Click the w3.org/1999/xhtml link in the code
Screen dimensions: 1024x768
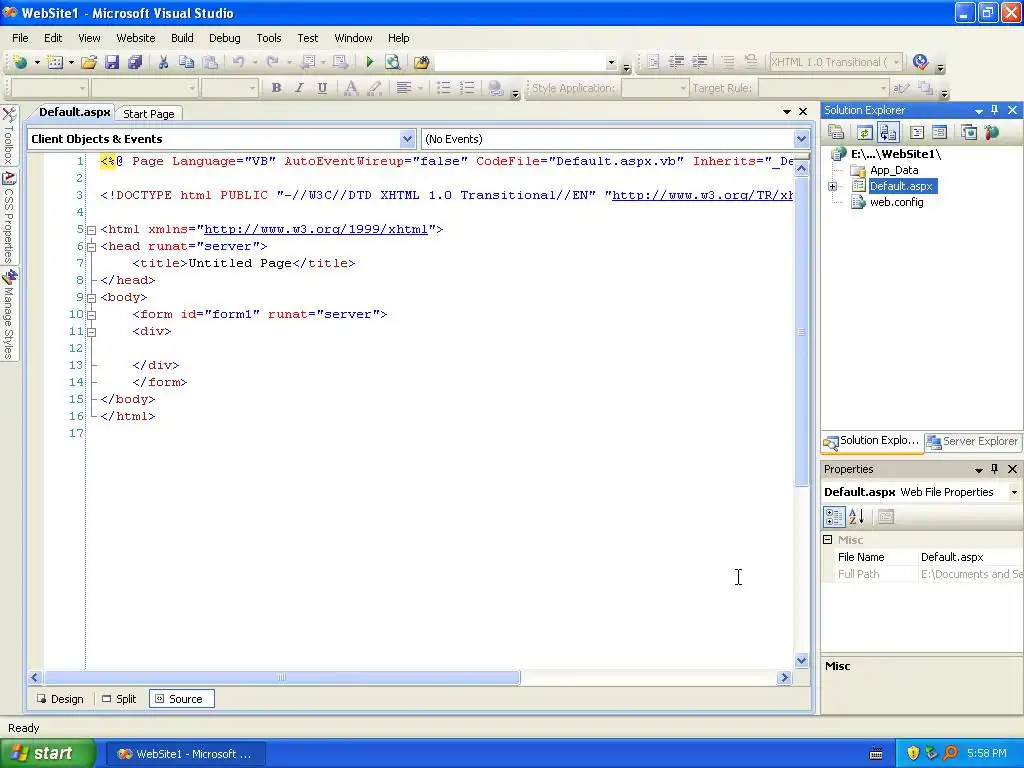316,229
